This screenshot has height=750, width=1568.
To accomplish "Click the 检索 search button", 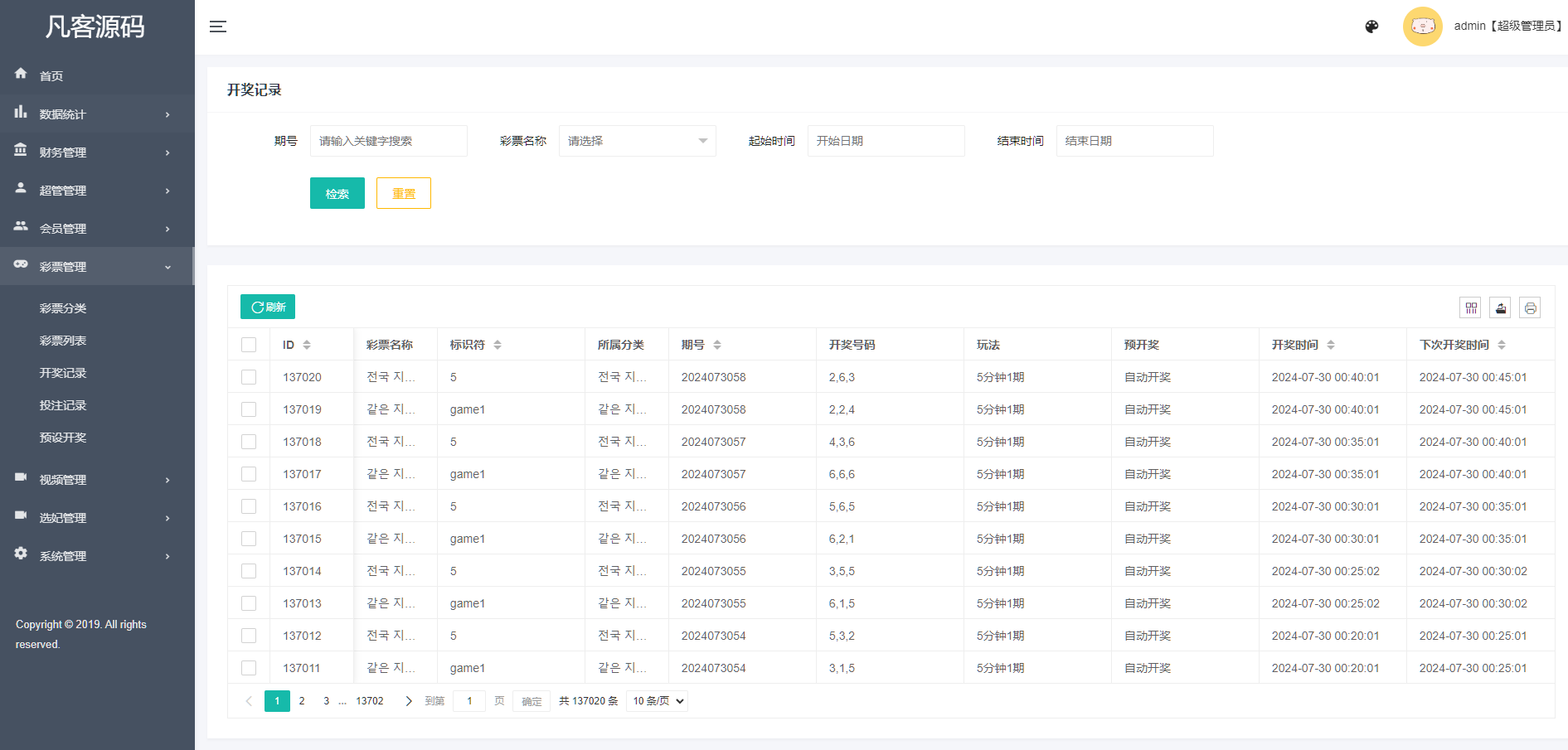I will tap(337, 193).
